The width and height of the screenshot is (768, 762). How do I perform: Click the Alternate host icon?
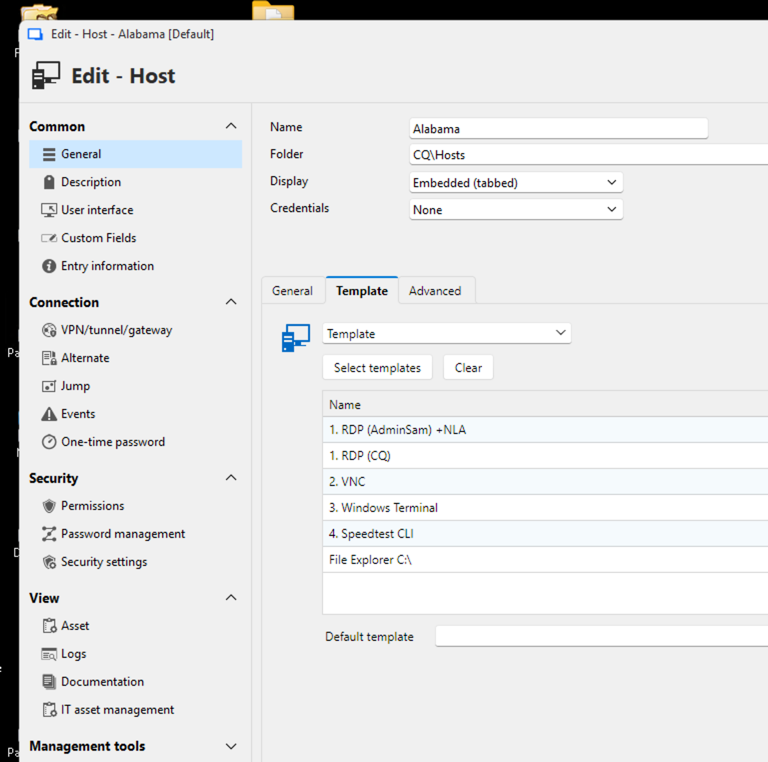click(x=49, y=358)
